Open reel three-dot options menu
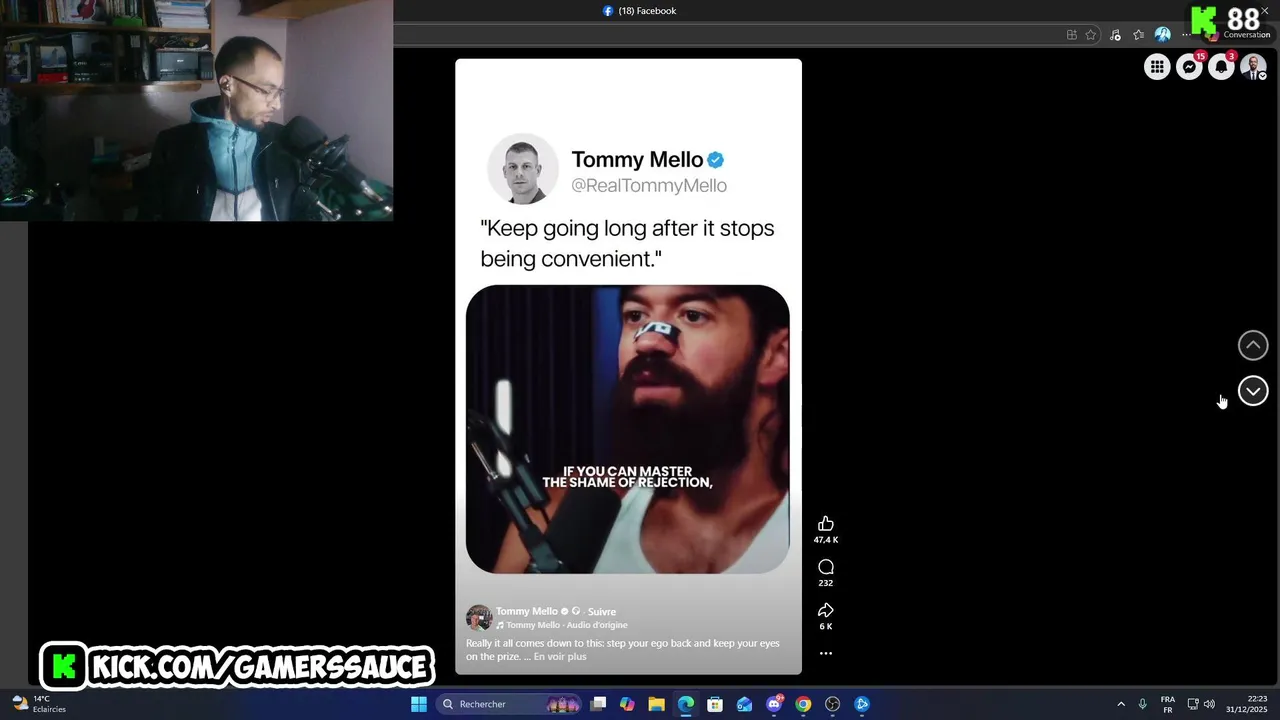Viewport: 1280px width, 720px height. click(826, 653)
